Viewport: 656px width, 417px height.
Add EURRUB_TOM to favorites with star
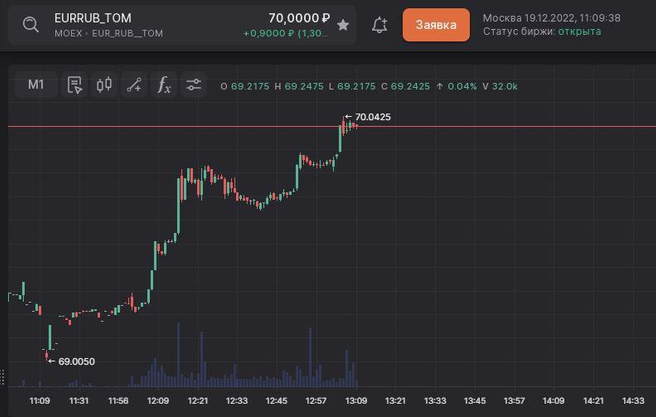[x=343, y=25]
